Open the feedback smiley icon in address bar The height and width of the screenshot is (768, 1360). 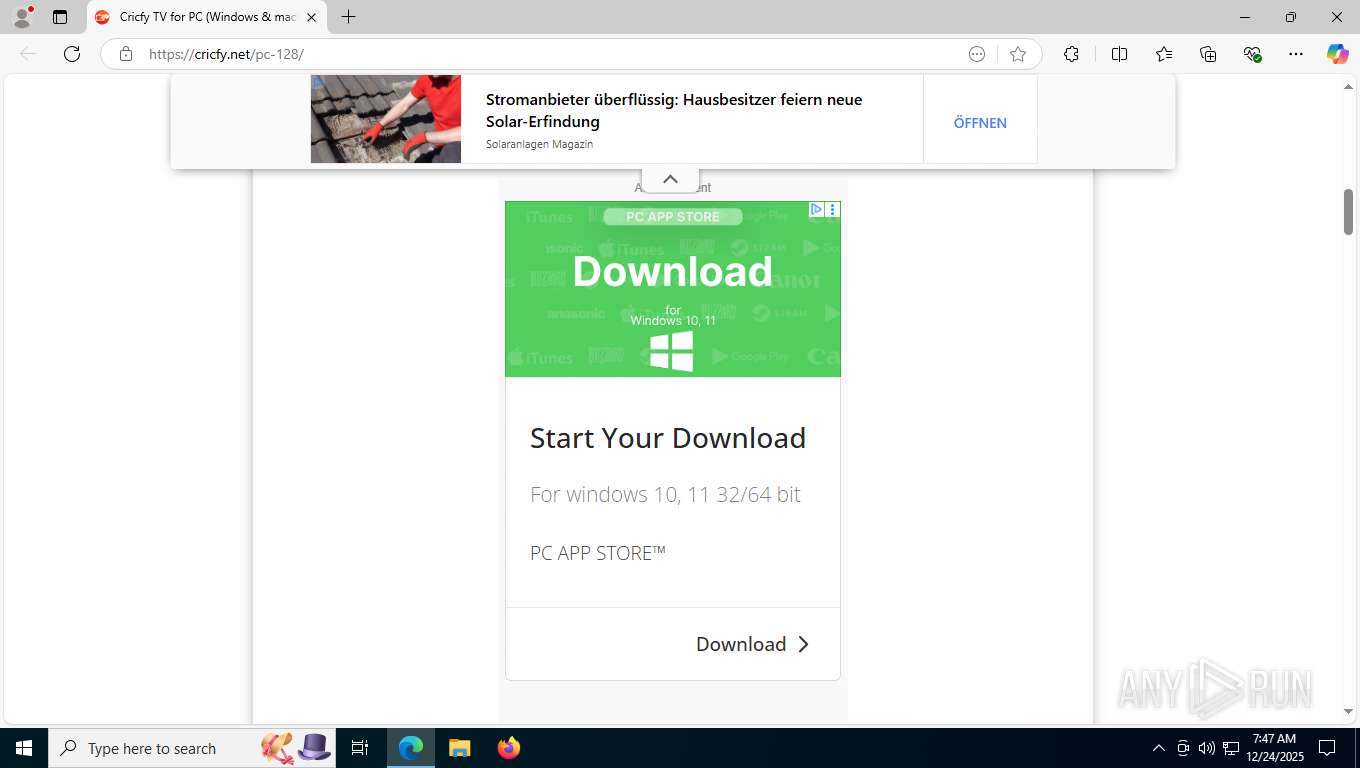click(977, 54)
